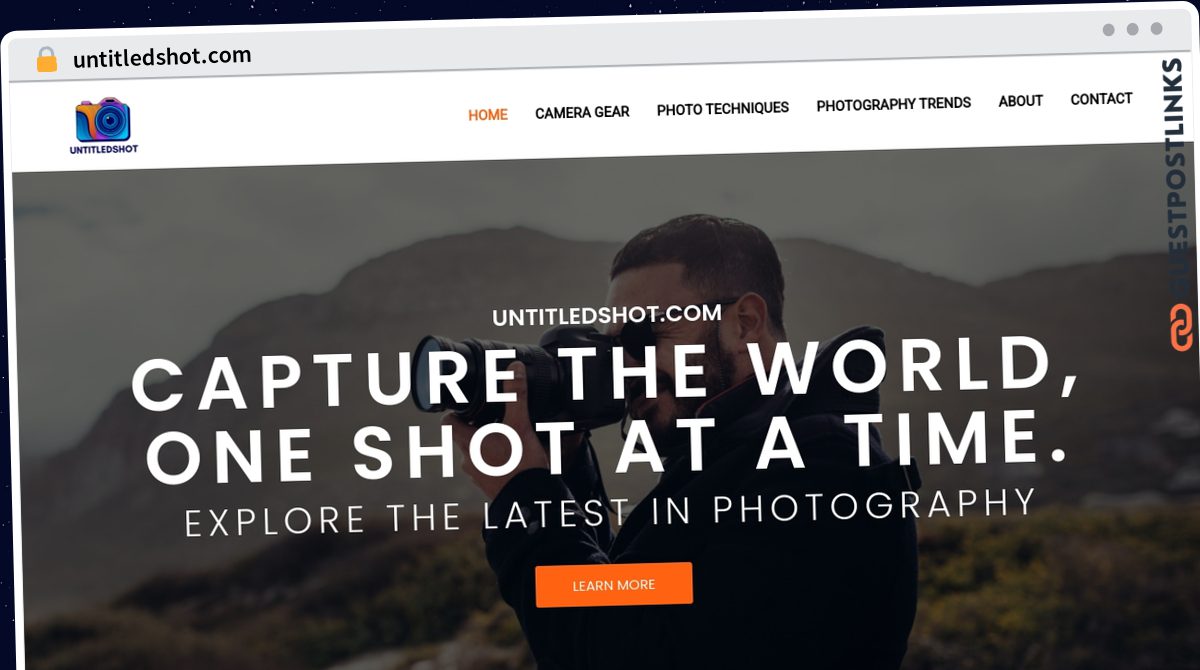Open the Home menu item
Image resolution: width=1200 pixels, height=670 pixels.
tap(488, 115)
